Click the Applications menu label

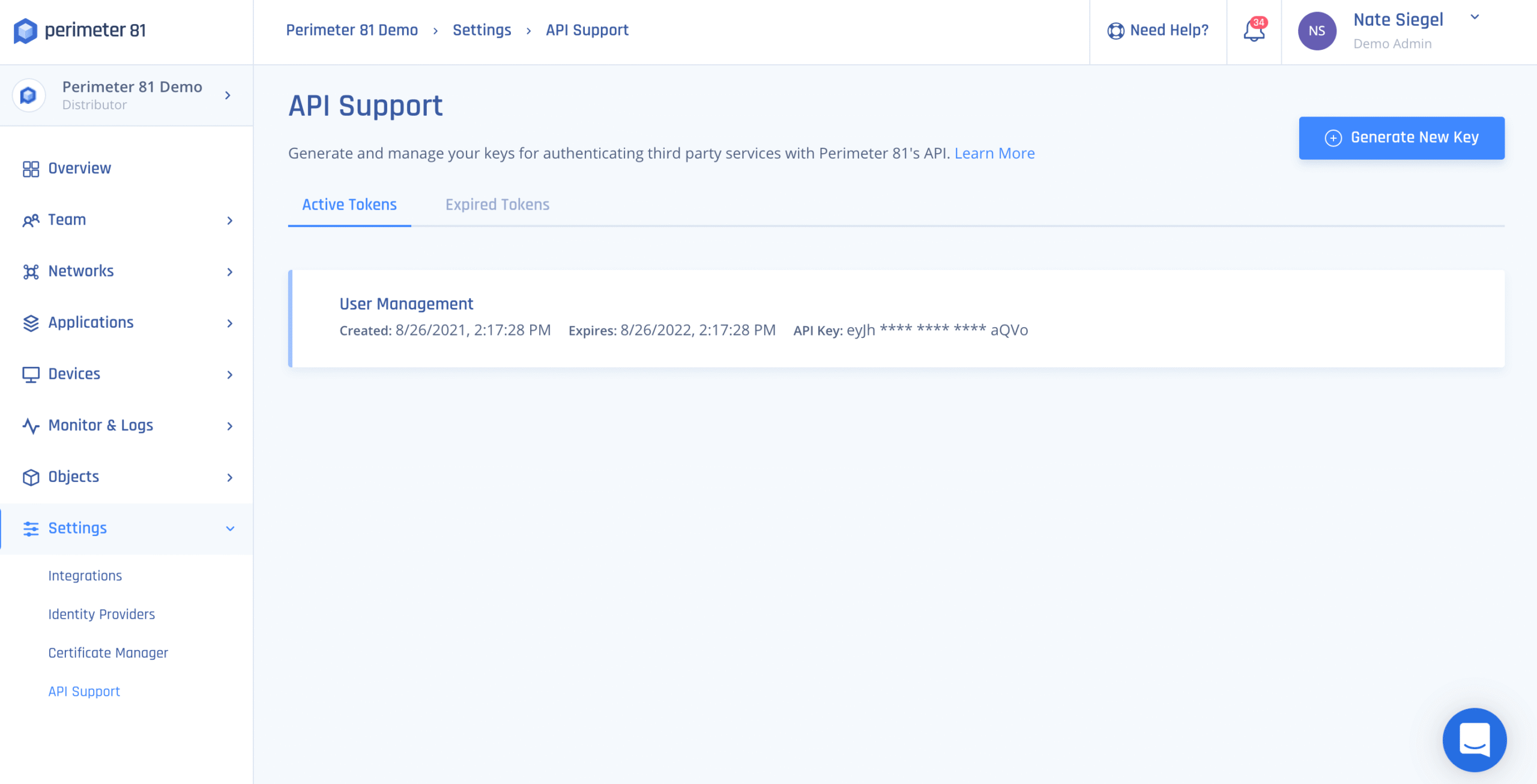[91, 323]
